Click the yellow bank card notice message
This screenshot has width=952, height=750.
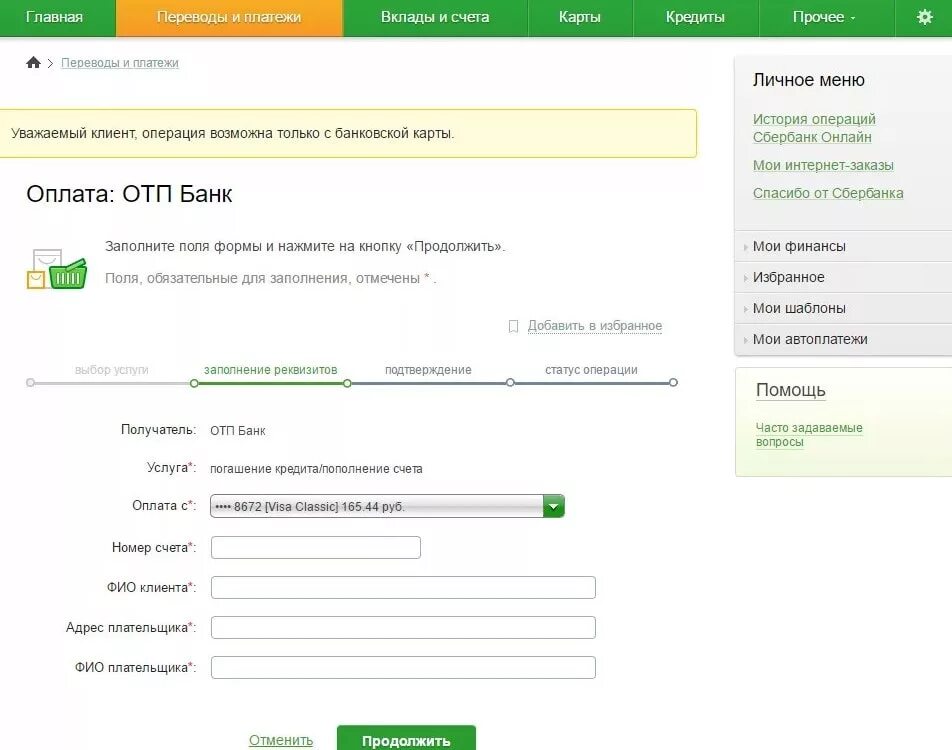348,133
